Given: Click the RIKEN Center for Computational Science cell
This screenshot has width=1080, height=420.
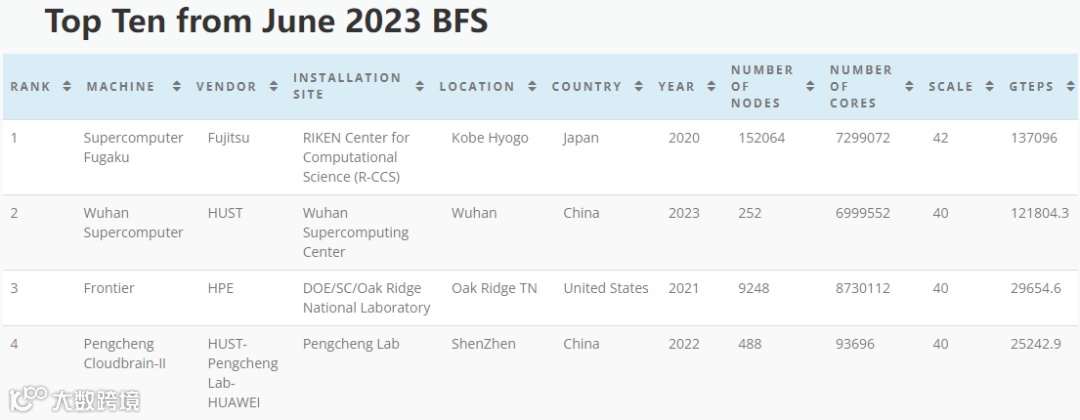Looking at the screenshot, I should [x=356, y=157].
